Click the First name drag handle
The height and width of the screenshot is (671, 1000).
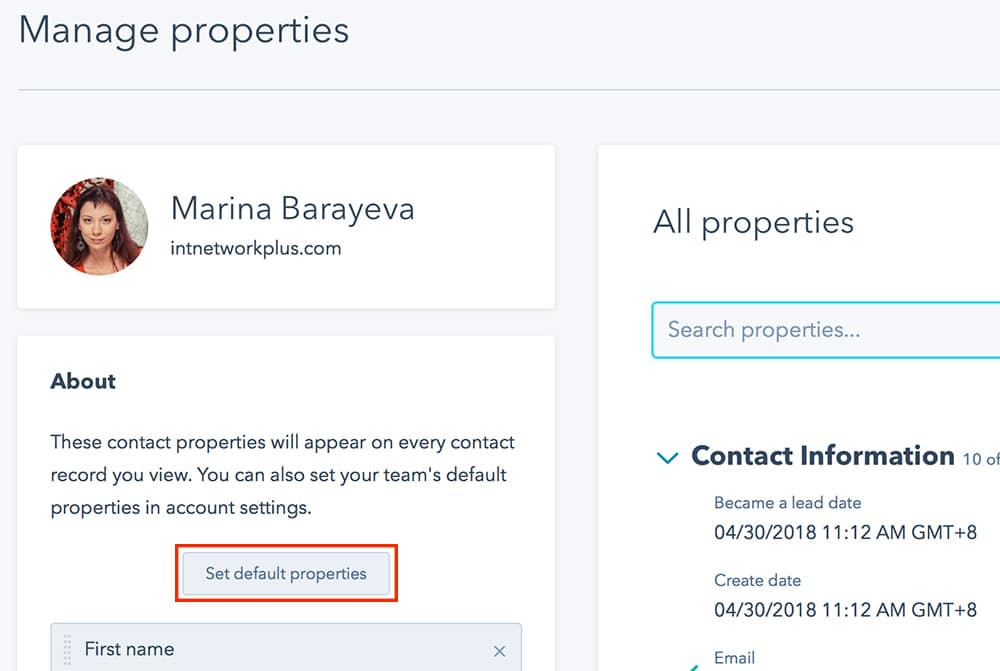point(68,650)
